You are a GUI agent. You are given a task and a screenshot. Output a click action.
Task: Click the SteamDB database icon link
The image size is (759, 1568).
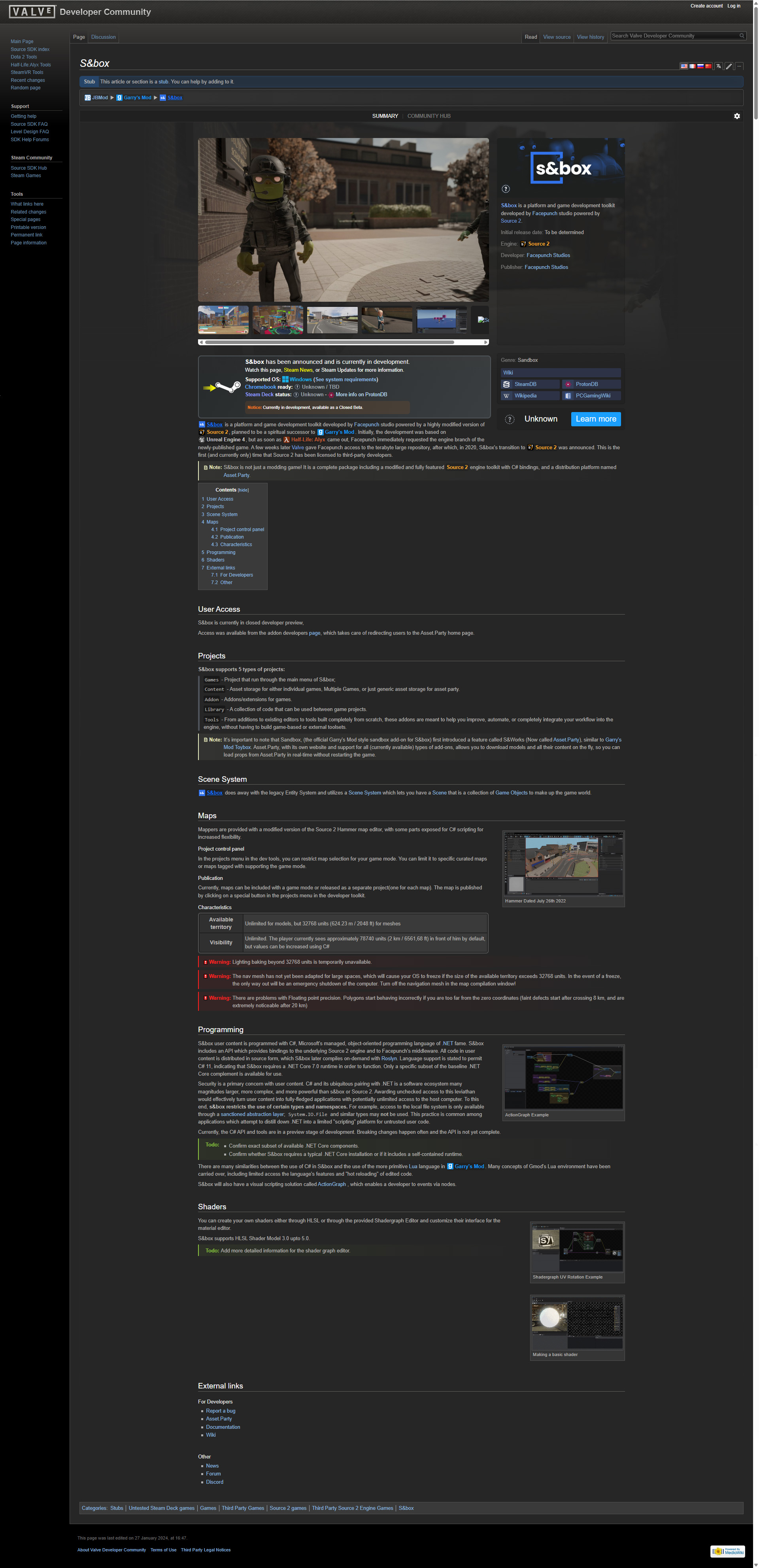tap(506, 384)
